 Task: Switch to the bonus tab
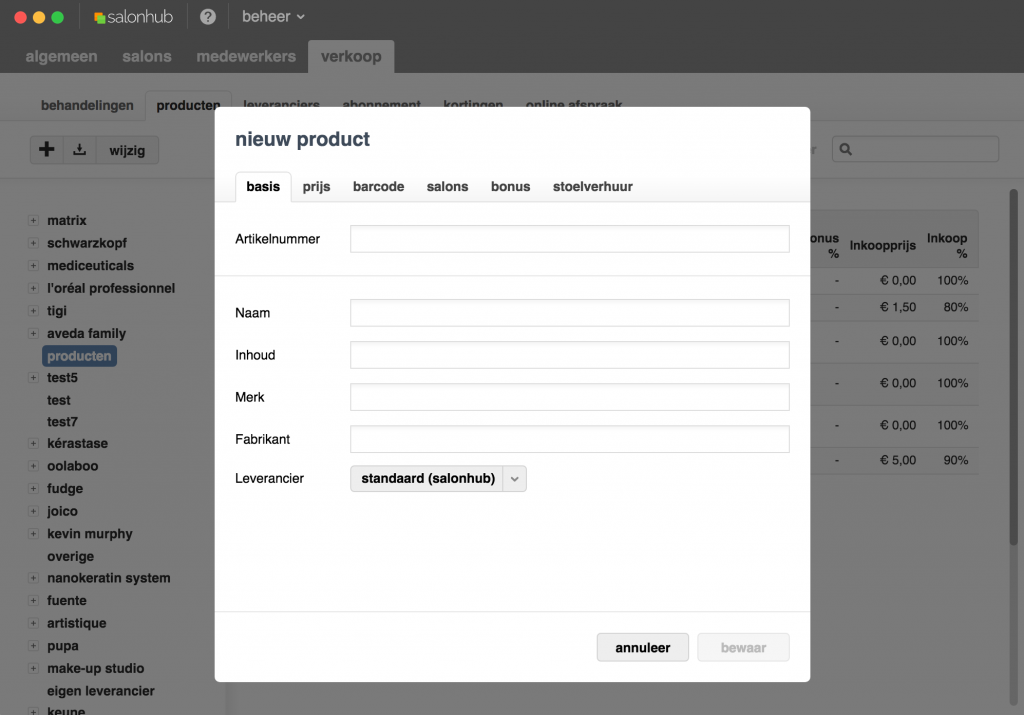coord(510,186)
